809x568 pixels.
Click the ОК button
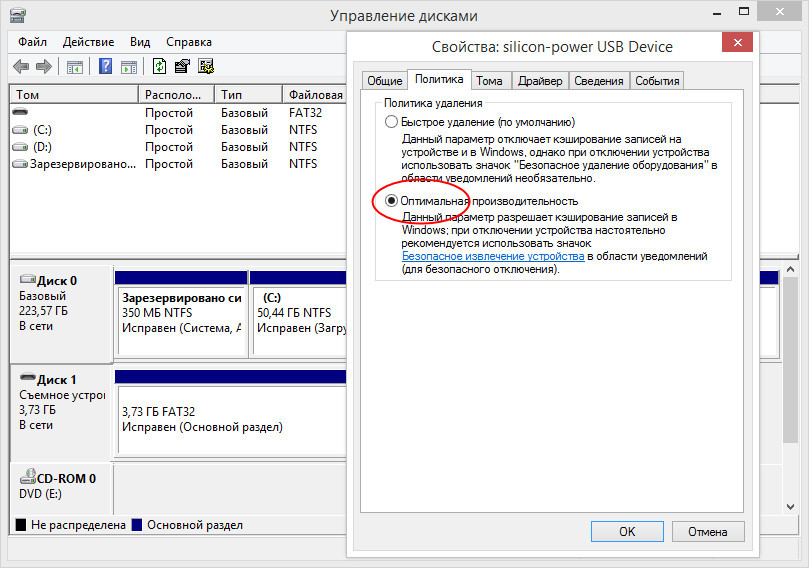coord(627,531)
